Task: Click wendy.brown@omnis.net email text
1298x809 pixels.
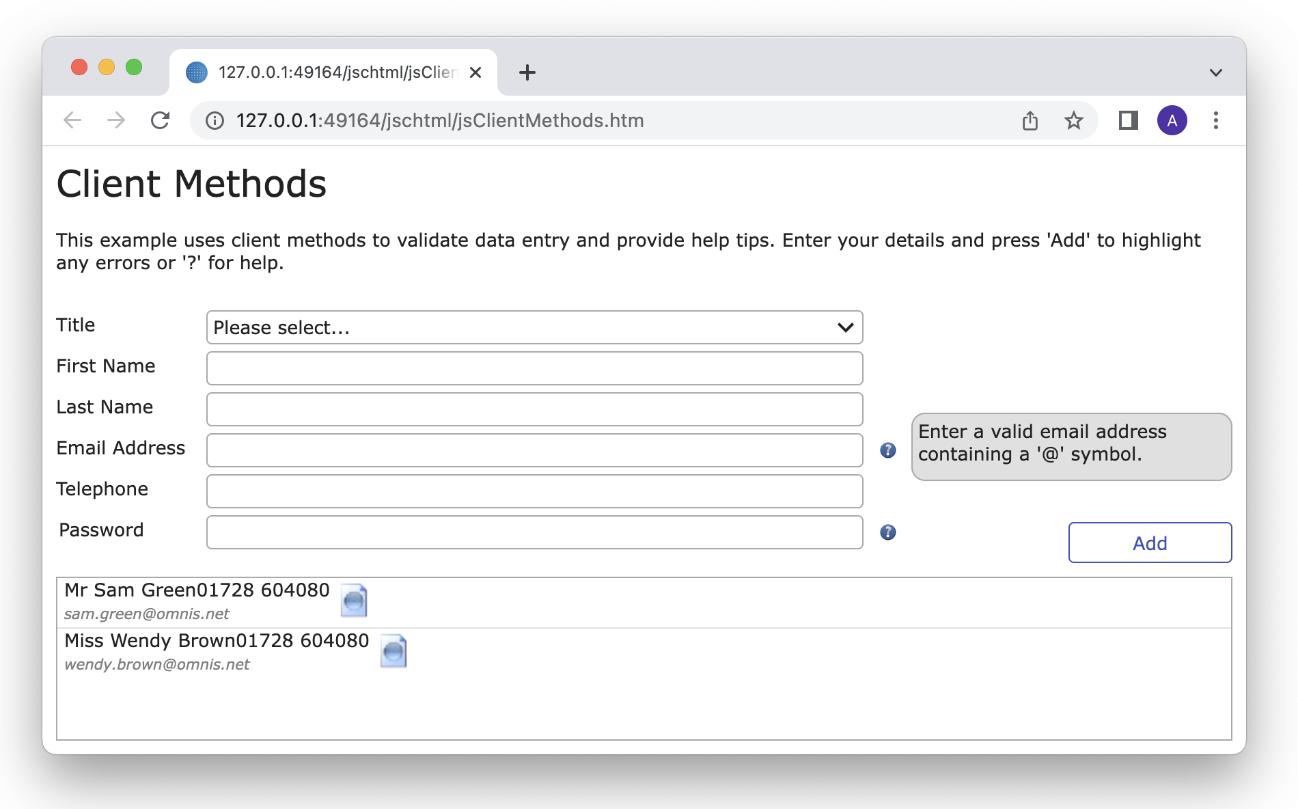Action: coord(157,664)
